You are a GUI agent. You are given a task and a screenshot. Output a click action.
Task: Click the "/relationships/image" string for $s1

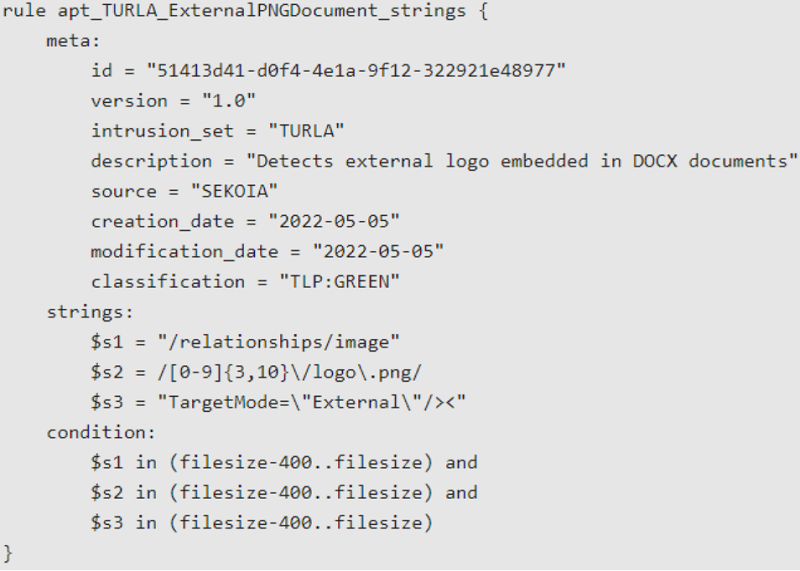click(x=279, y=342)
